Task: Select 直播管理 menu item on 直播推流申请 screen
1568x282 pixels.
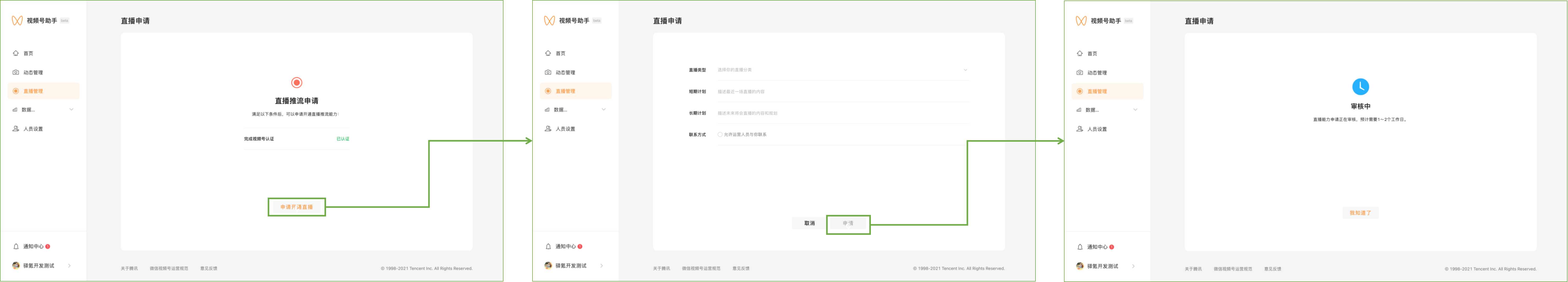Action: [x=44, y=91]
